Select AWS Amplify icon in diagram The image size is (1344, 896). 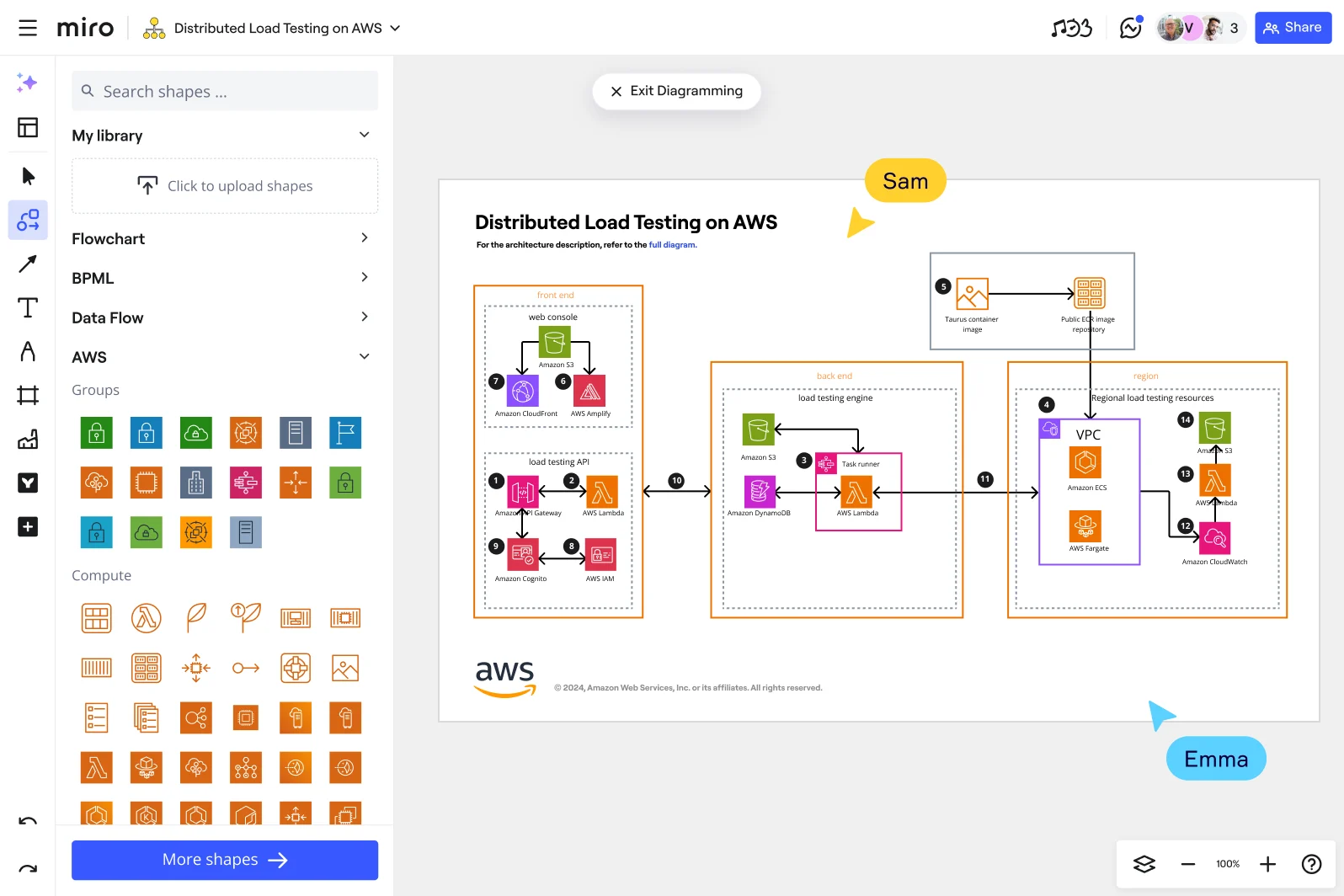[589, 392]
